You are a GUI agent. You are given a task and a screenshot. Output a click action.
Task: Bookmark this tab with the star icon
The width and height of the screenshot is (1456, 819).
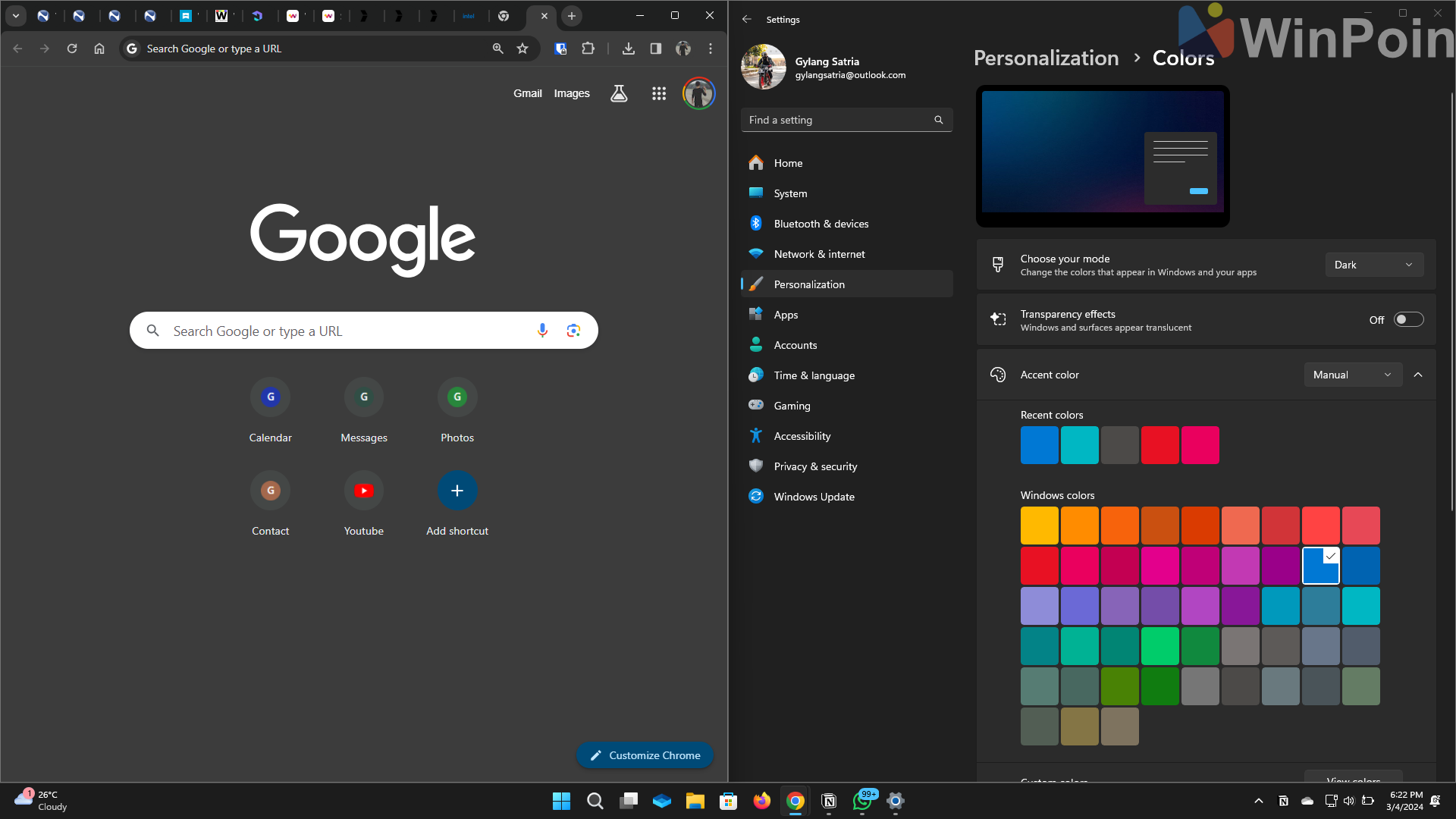pos(522,49)
